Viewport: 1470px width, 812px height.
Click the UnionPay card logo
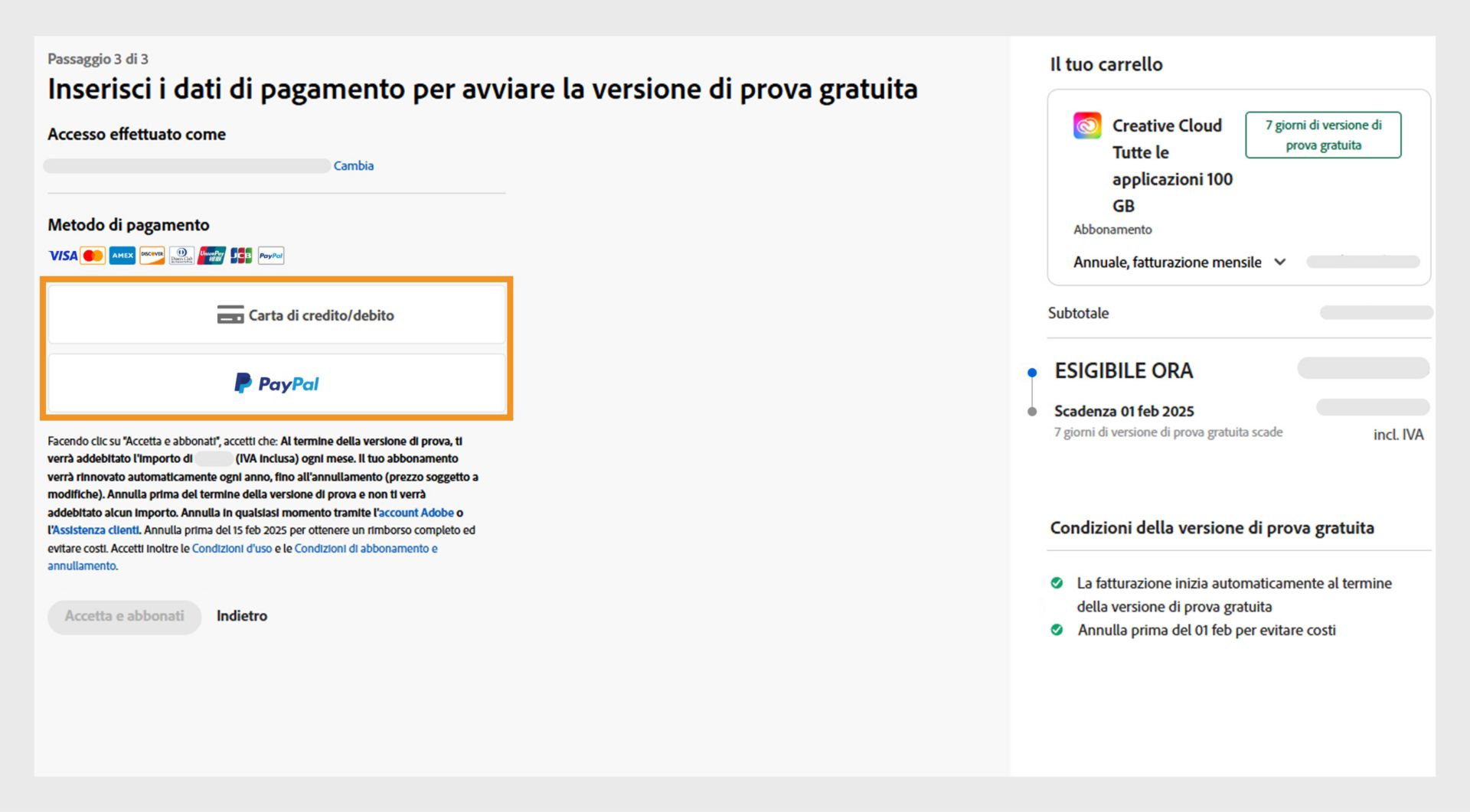click(211, 256)
